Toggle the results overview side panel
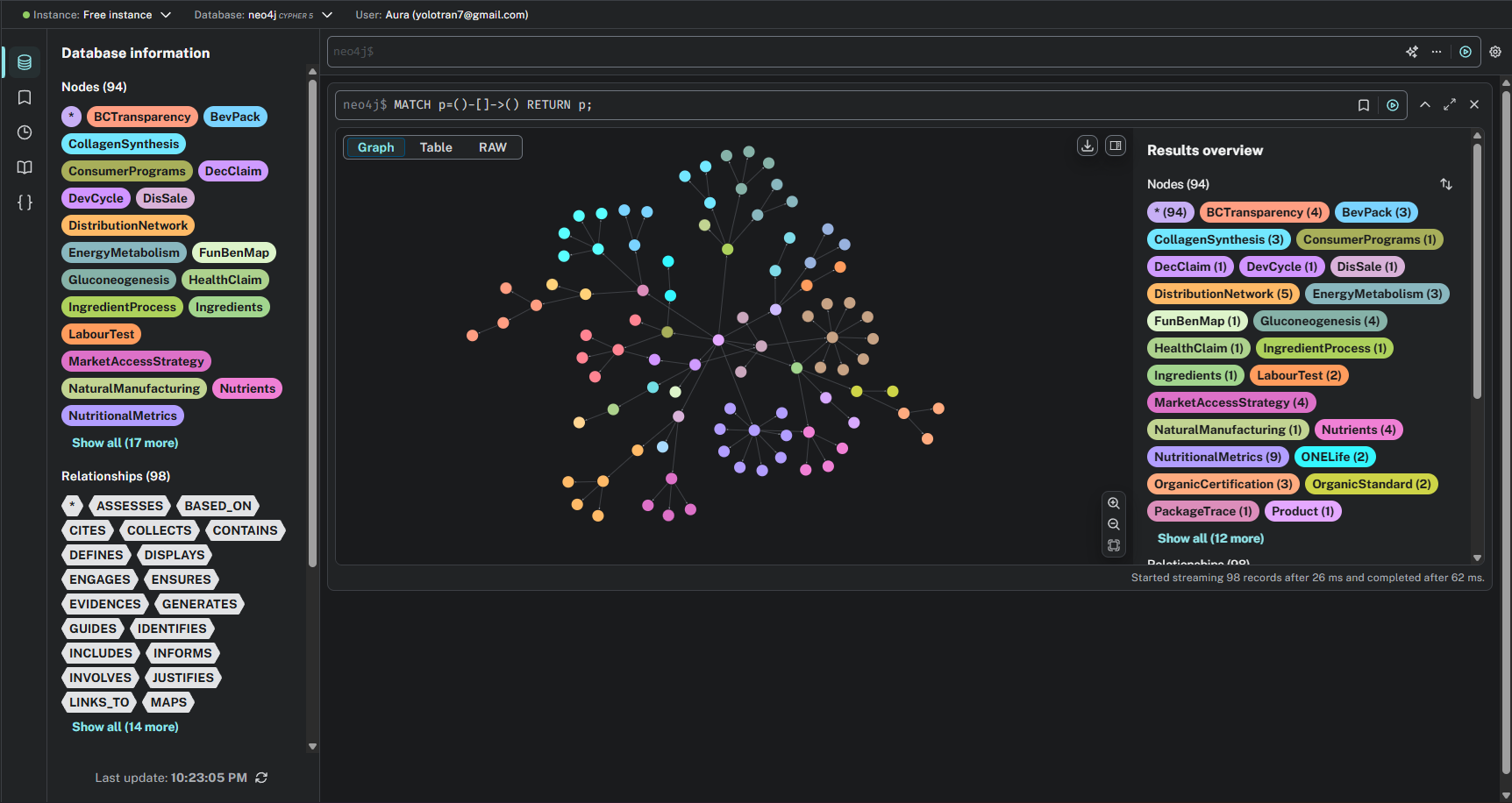The image size is (1512, 803). pyautogui.click(x=1116, y=146)
